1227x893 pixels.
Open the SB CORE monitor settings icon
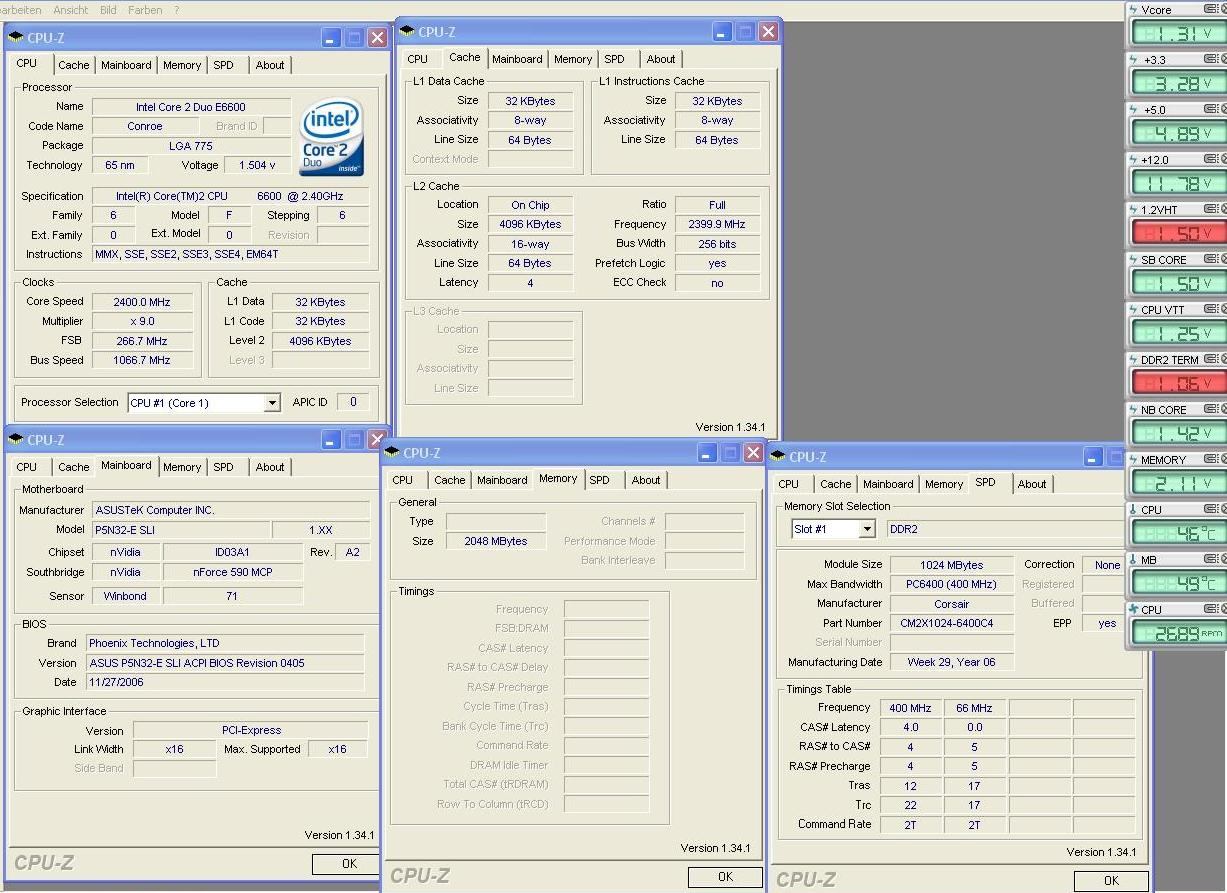coord(1210,259)
